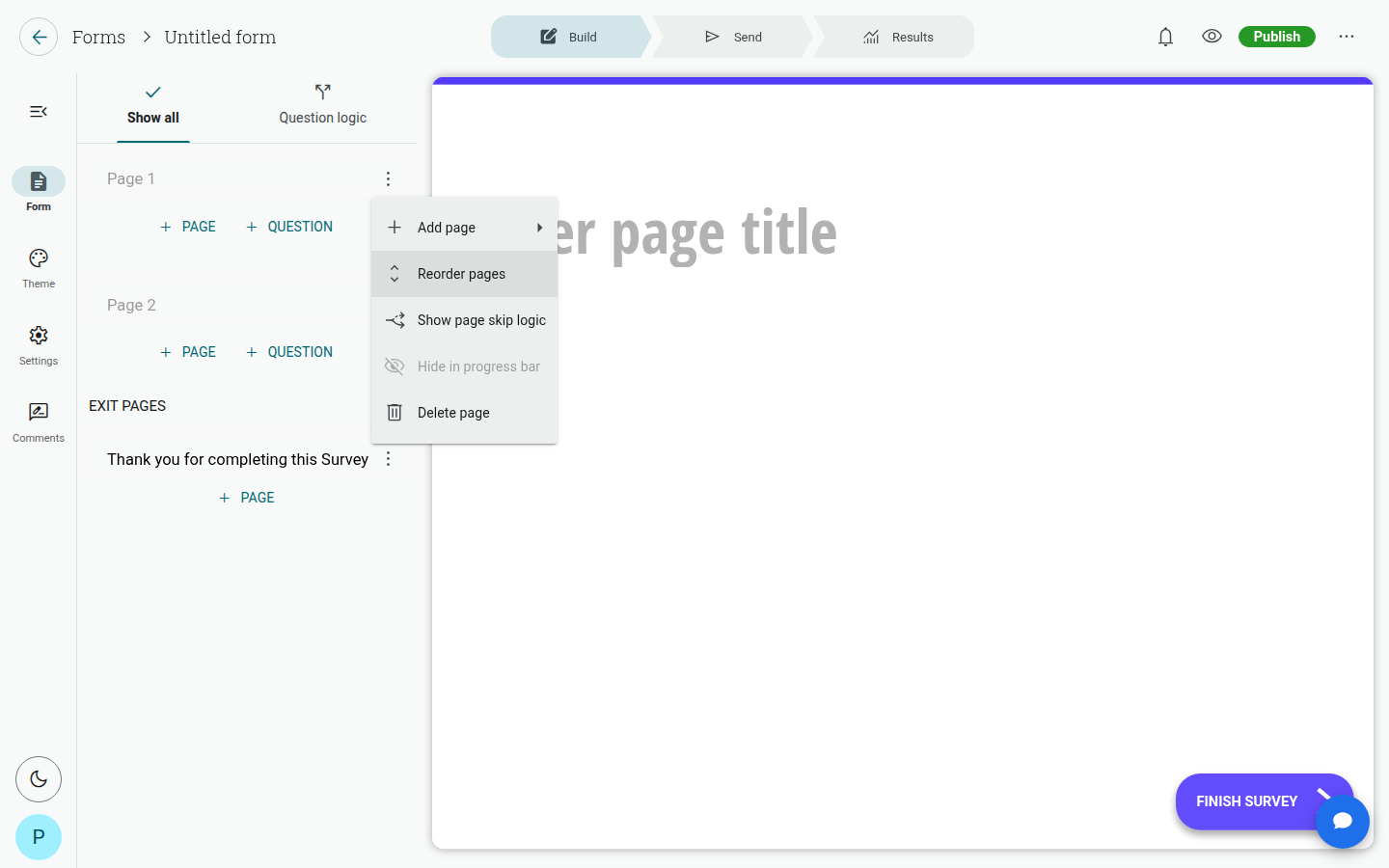Select the Thank you exit page
The image size is (1389, 868).
click(237, 459)
